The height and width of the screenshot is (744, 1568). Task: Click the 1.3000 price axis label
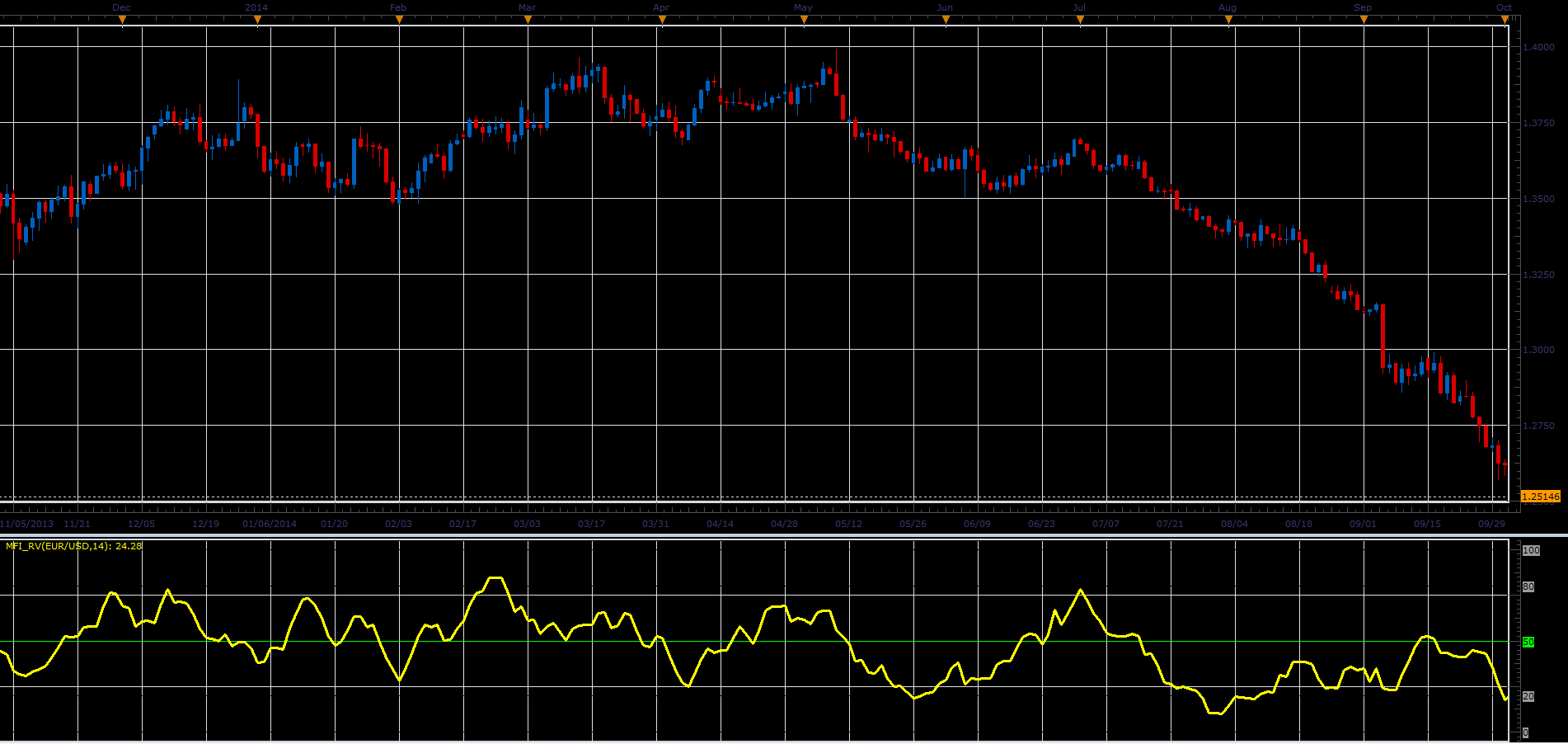coord(1538,350)
